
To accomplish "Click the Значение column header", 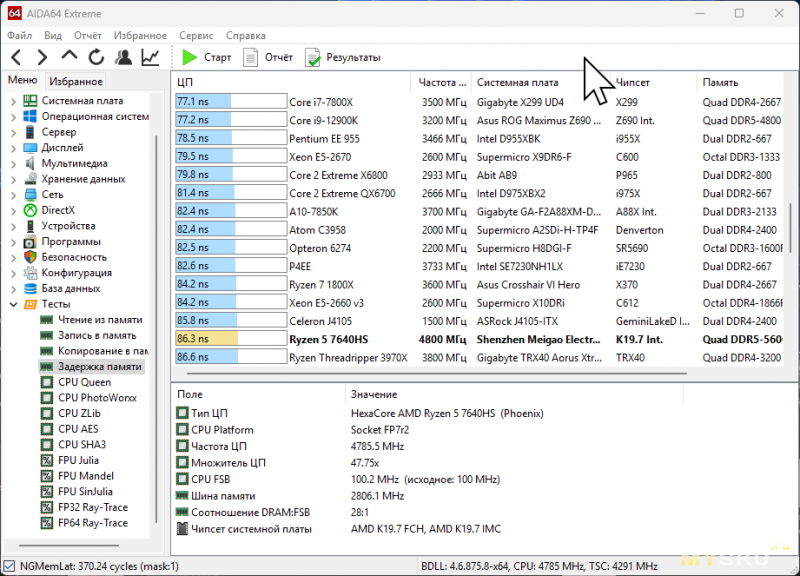I will pos(514,394).
